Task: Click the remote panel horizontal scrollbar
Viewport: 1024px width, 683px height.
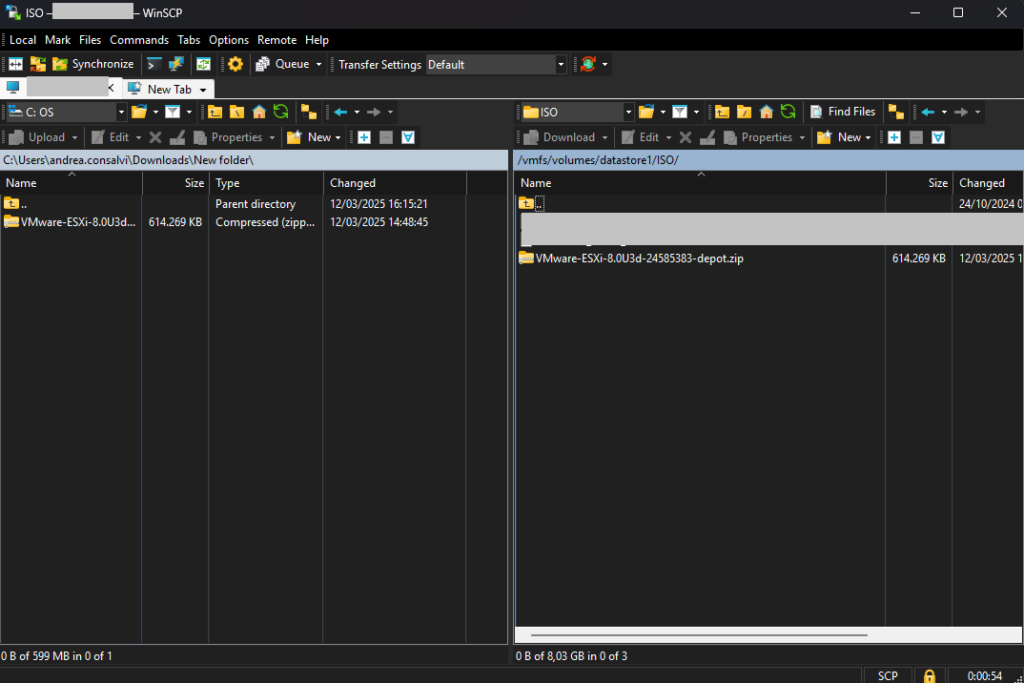Action: [699, 635]
